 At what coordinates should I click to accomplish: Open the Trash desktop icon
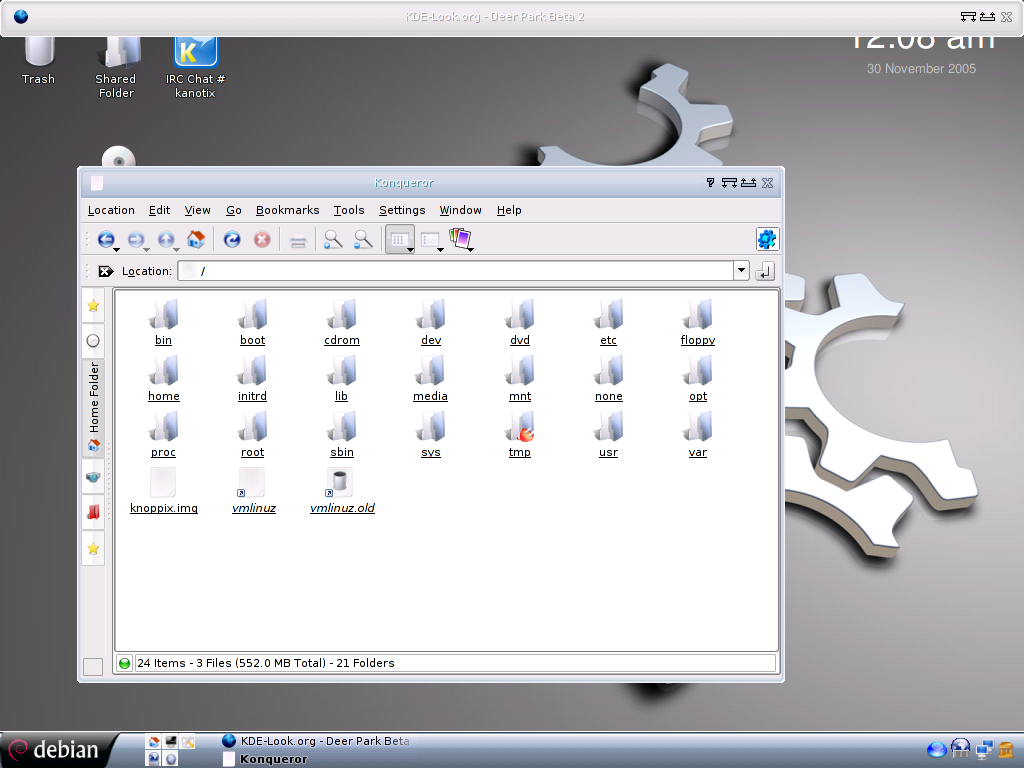pos(38,62)
